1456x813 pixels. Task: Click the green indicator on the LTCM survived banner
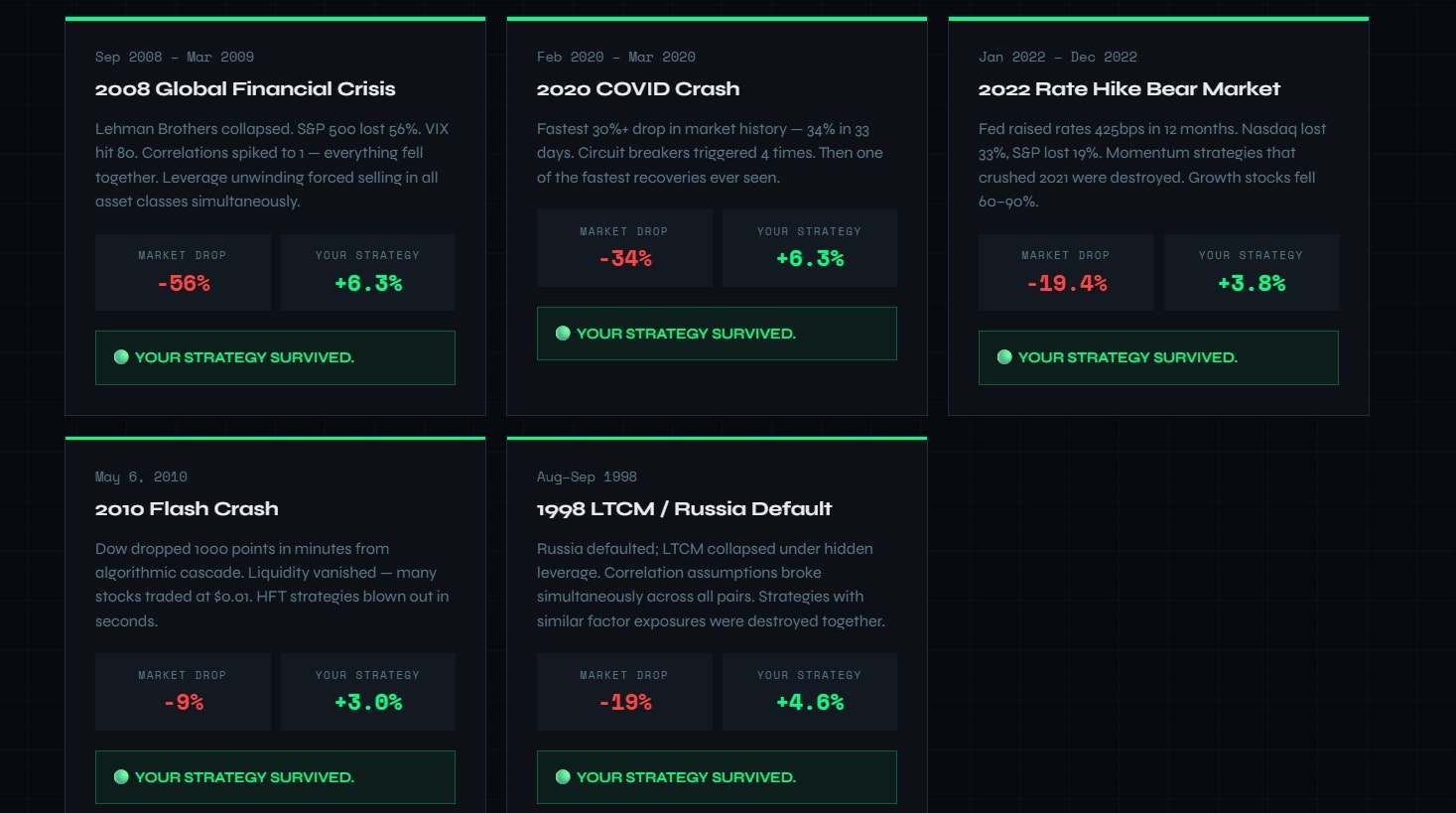[x=563, y=777]
